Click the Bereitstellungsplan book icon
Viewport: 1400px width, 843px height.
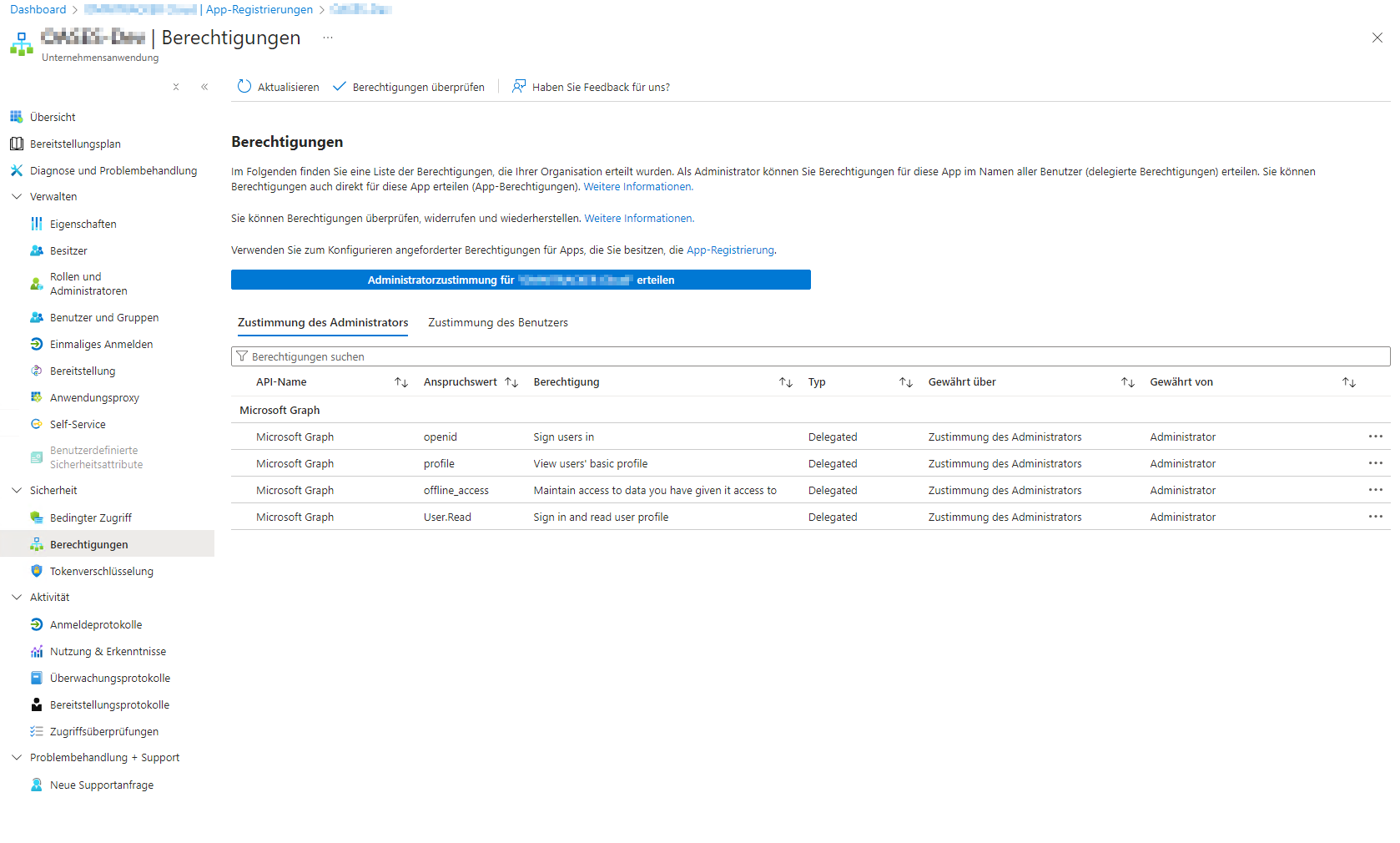click(x=17, y=144)
